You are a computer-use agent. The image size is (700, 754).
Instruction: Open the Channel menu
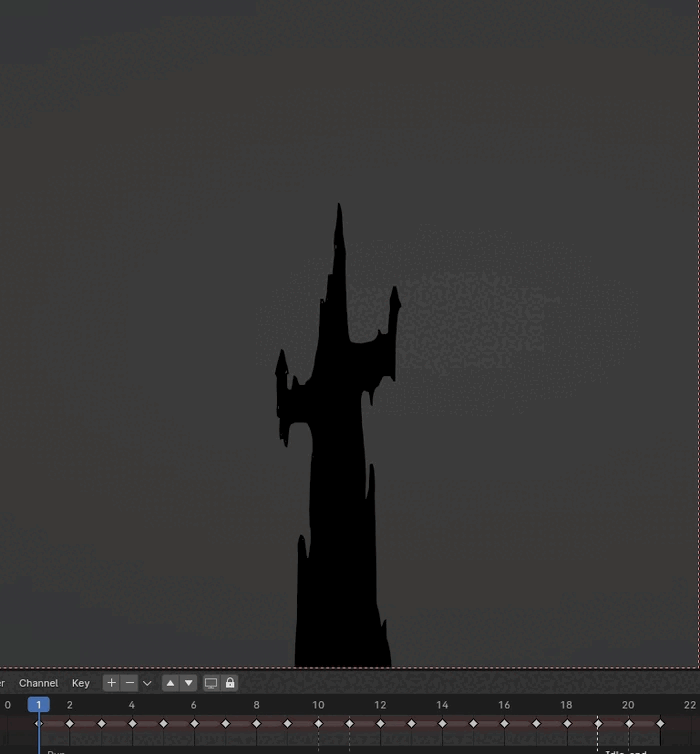click(x=38, y=683)
